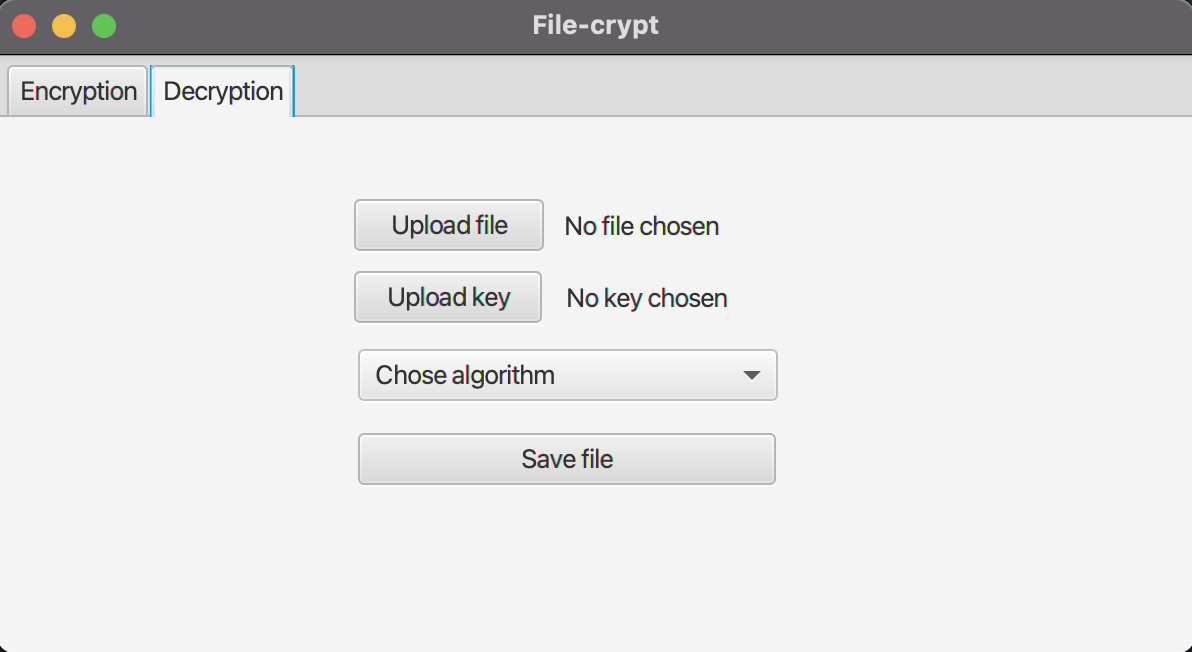The height and width of the screenshot is (652, 1192).
Task: Click the dropdown arrow on the algorithm selector
Action: point(751,375)
